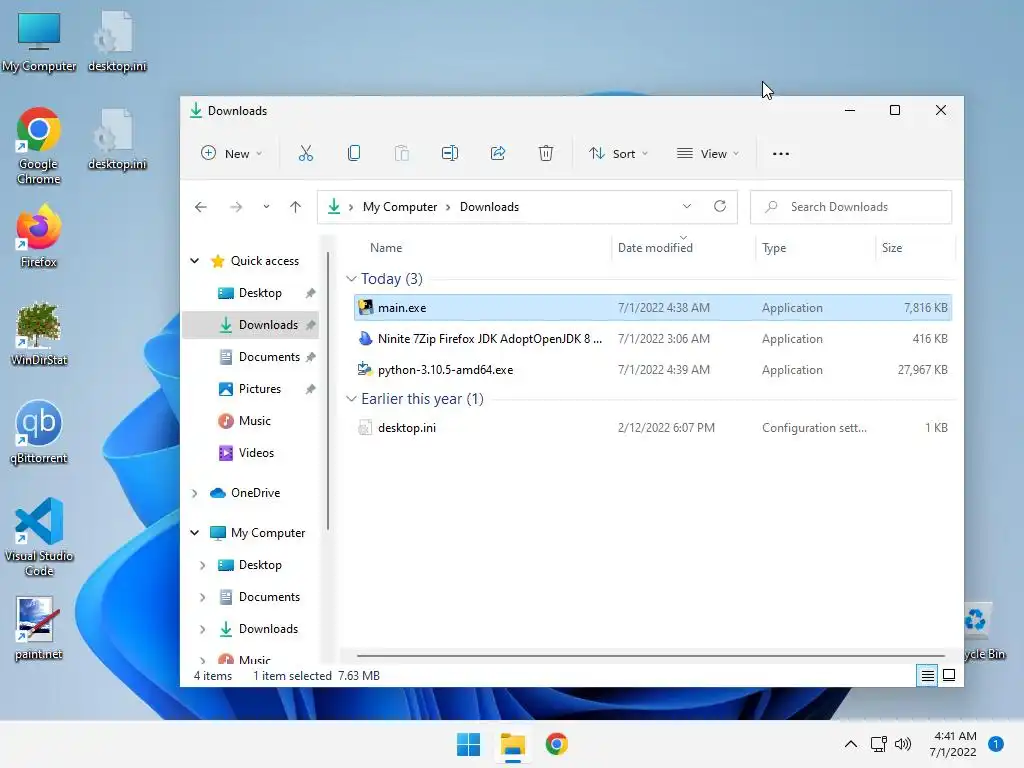Collapse the Today (3) group
Viewport: 1024px width, 768px height.
click(351, 279)
